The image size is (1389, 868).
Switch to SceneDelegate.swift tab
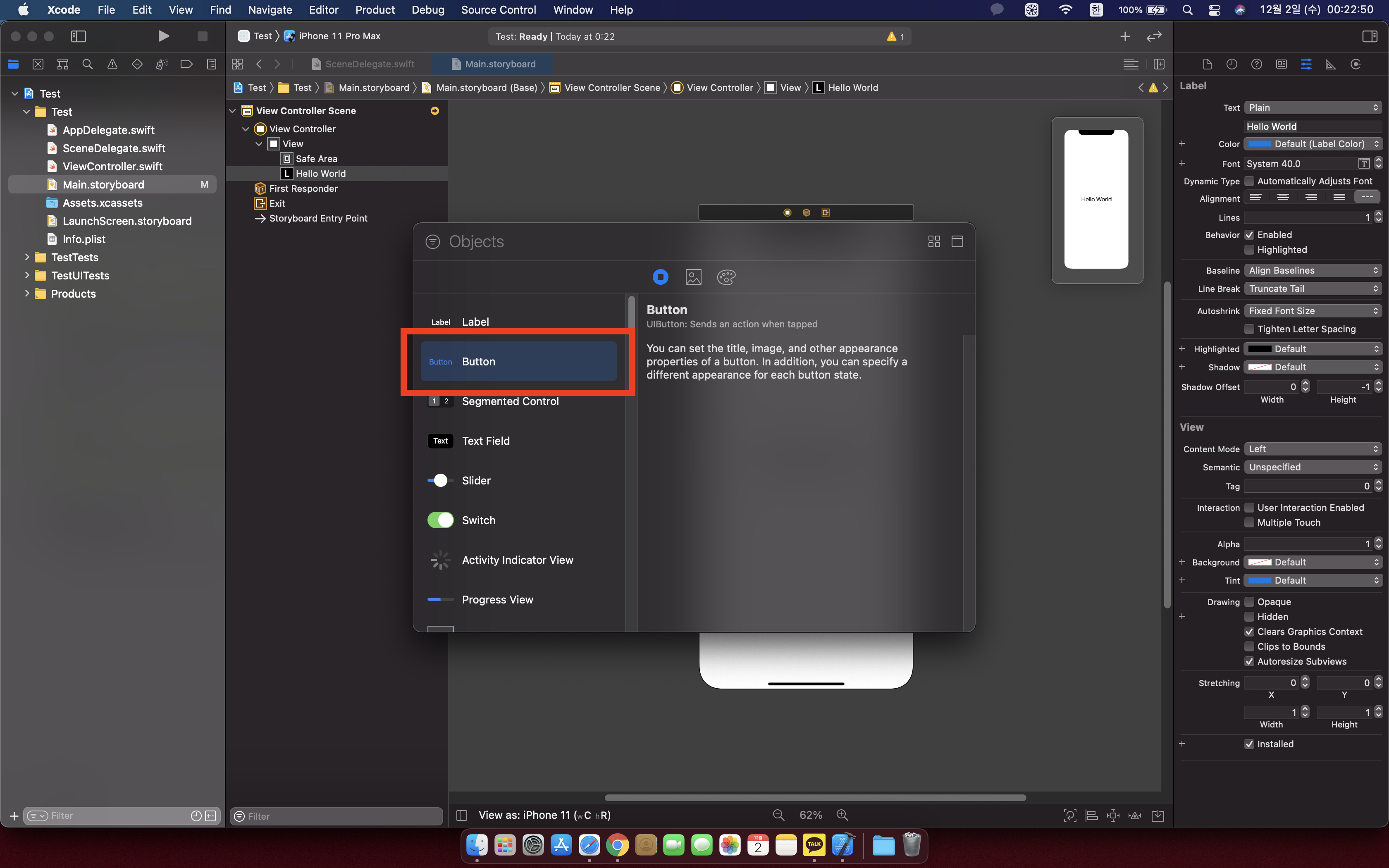point(363,64)
